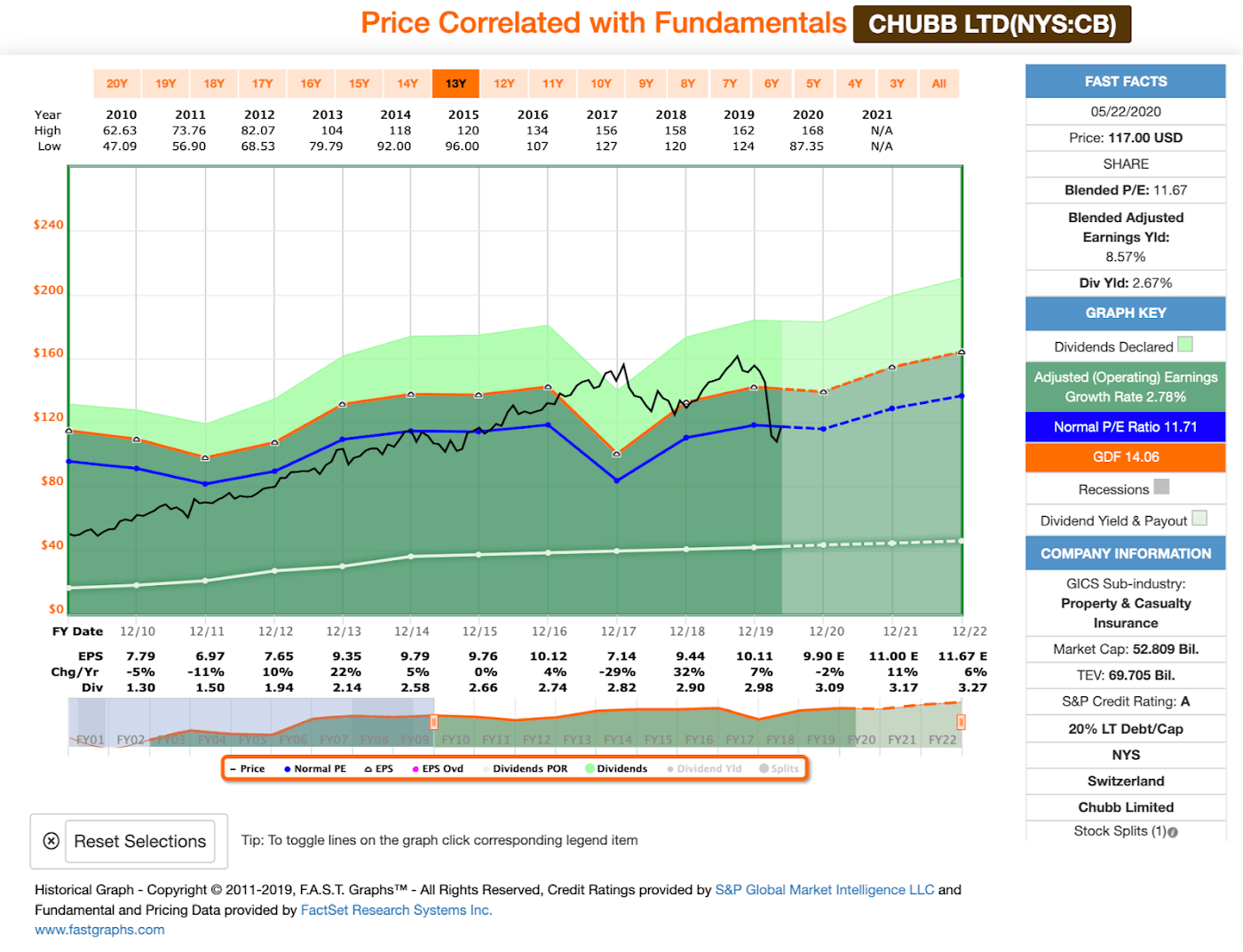
Task: Click the CHUBB LTD(NYS:CB) ticker label
Action: (x=992, y=24)
